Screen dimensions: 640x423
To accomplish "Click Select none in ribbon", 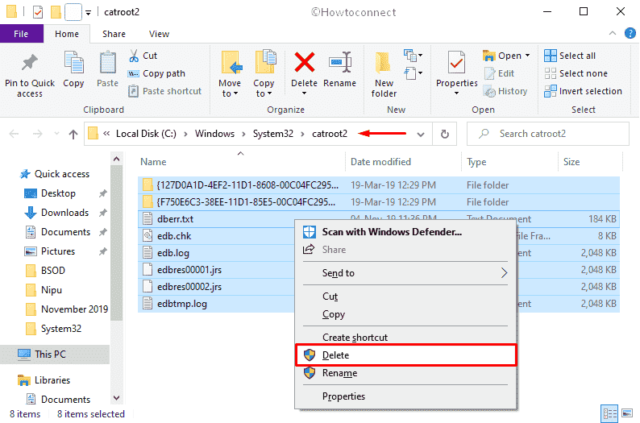I will [x=576, y=73].
